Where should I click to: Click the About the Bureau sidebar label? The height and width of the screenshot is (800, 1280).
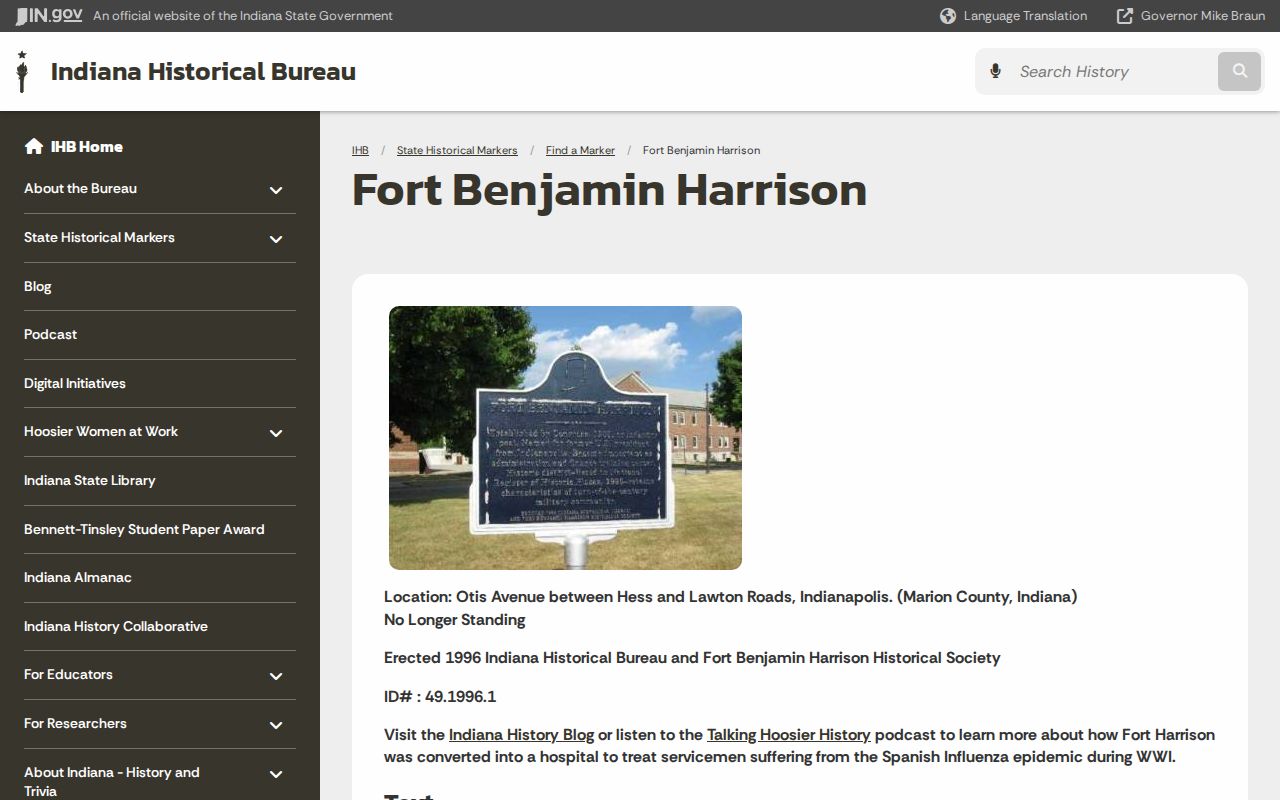click(x=80, y=188)
